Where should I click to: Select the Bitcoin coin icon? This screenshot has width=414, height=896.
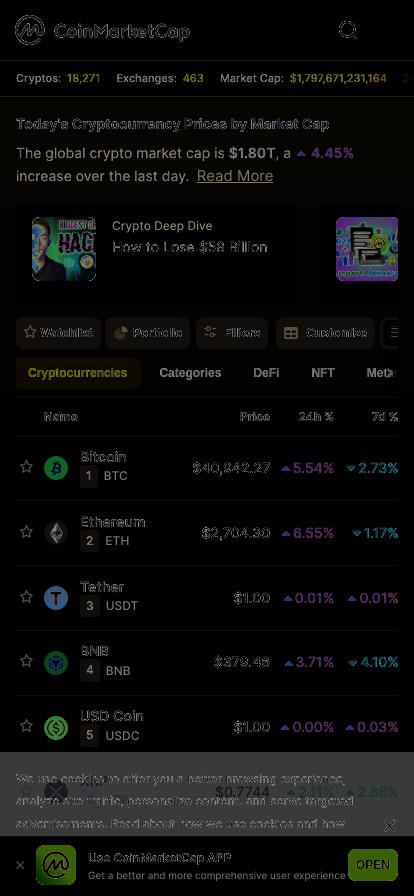point(56,469)
